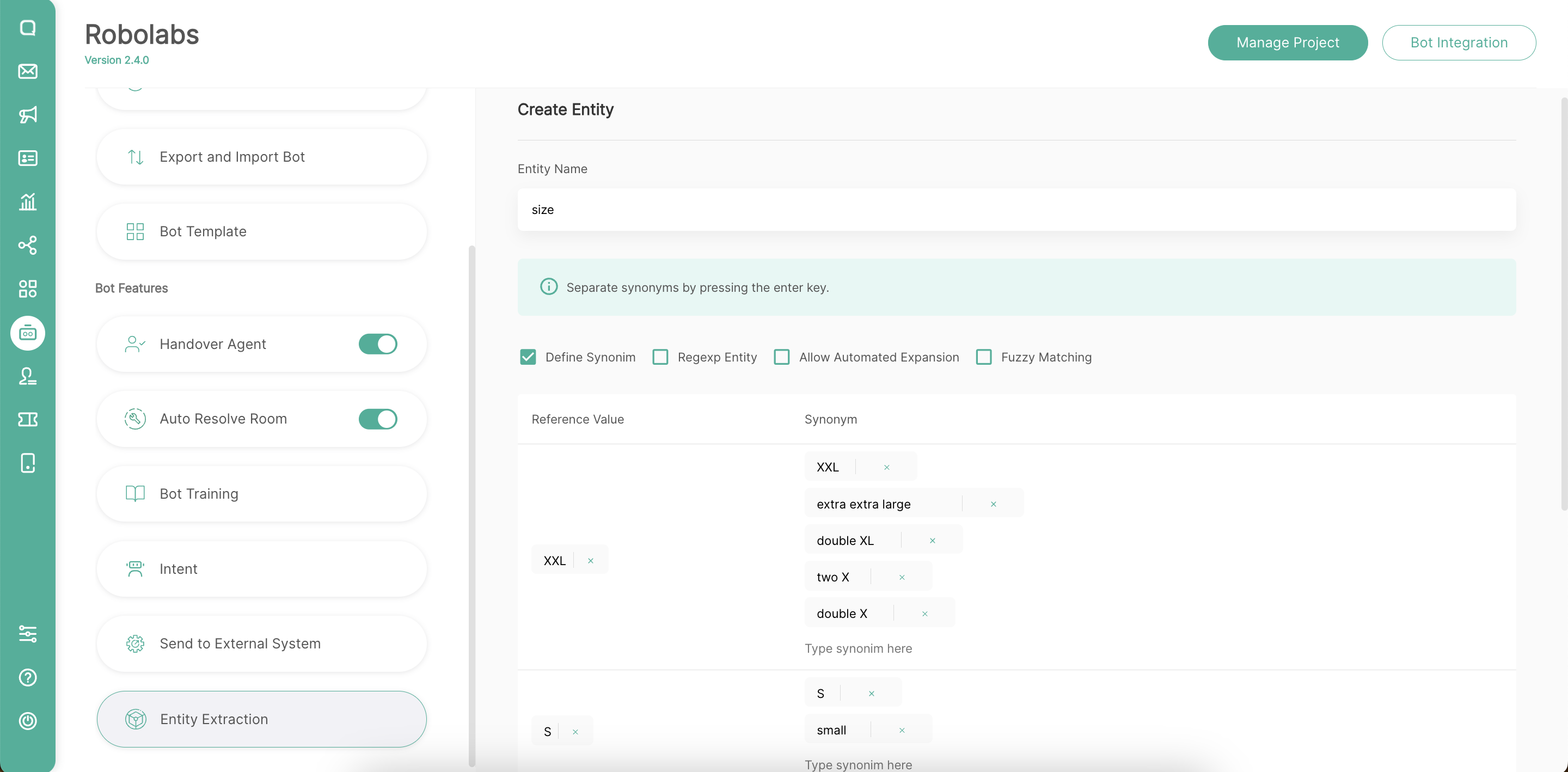Viewport: 1568px width, 772px height.
Task: Select Export and Import Bot menu item
Action: click(261, 157)
